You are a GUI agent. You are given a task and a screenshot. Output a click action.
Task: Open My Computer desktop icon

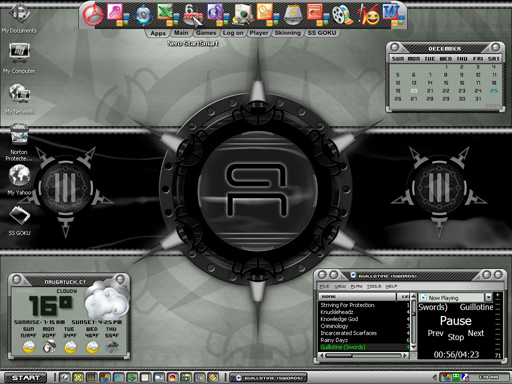pyautogui.click(x=19, y=58)
